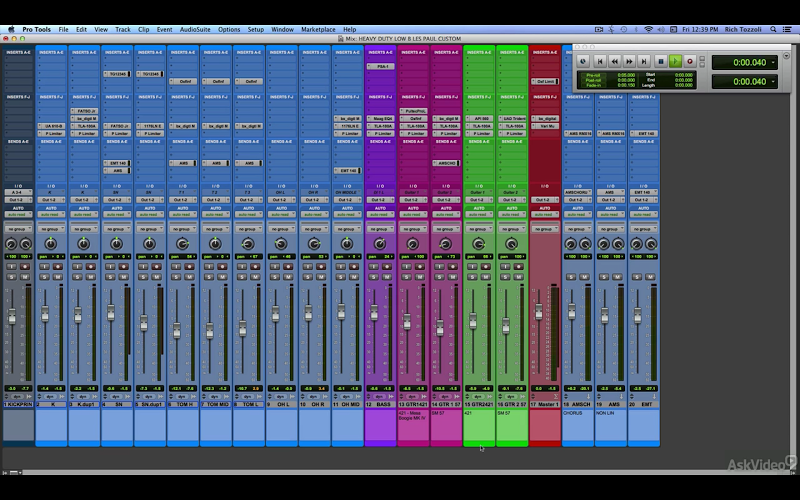This screenshot has height=500, width=800.
Task: Click the pan knob on BASS track
Action: pos(380,244)
